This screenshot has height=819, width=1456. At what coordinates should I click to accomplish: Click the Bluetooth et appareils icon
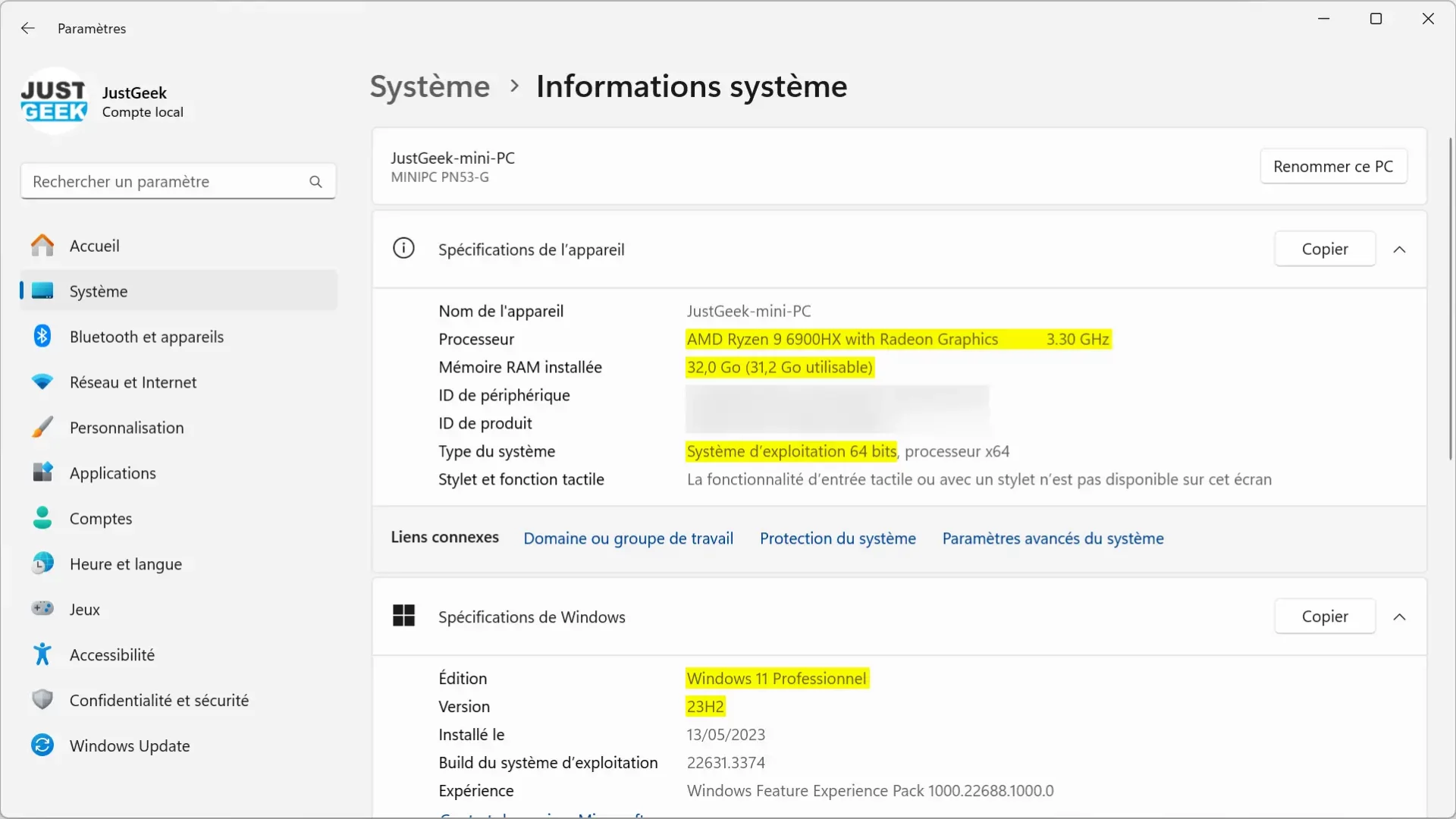(x=41, y=336)
